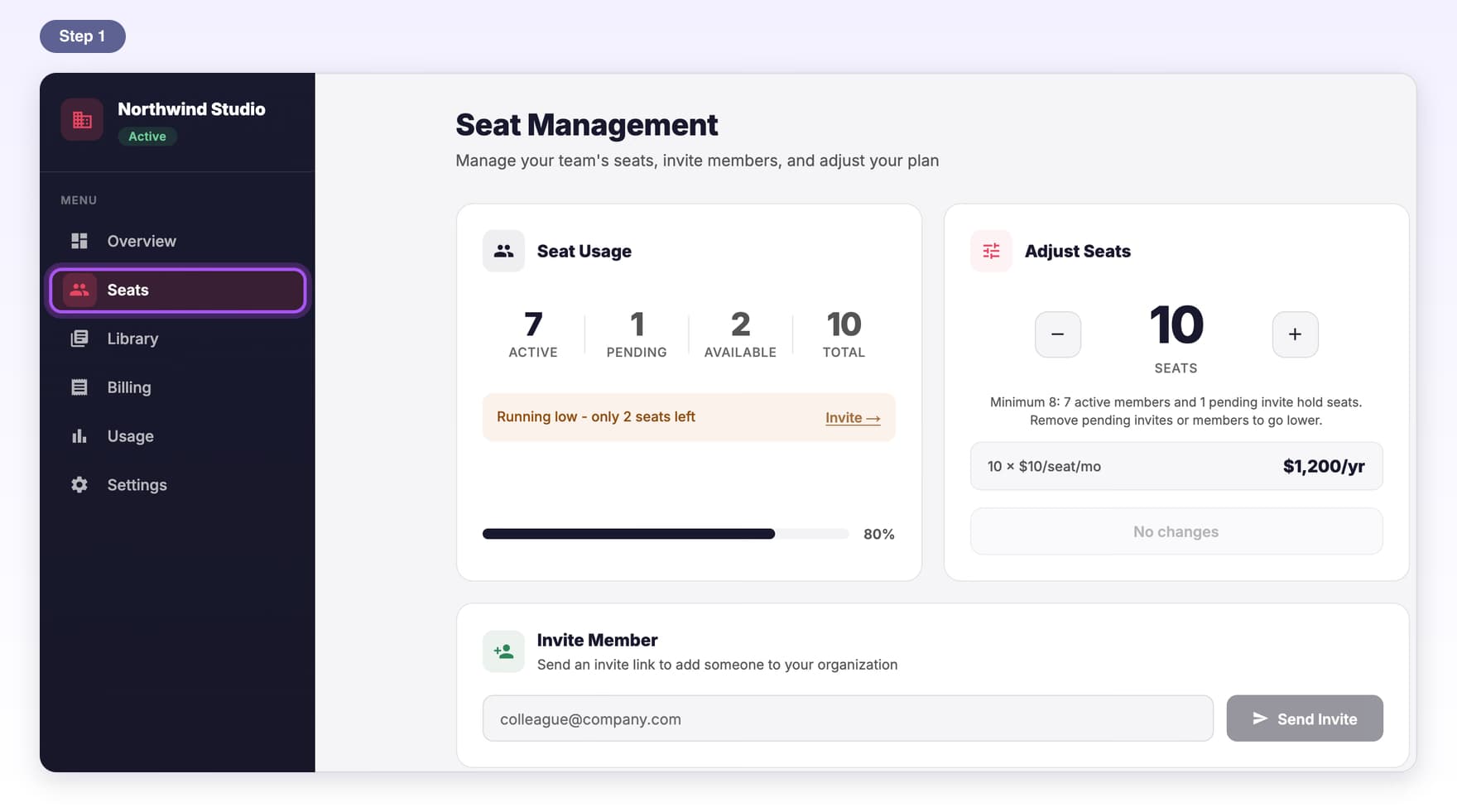This screenshot has width=1457, height=812.
Task: Click the Invite link in low seats warning
Action: (x=852, y=418)
